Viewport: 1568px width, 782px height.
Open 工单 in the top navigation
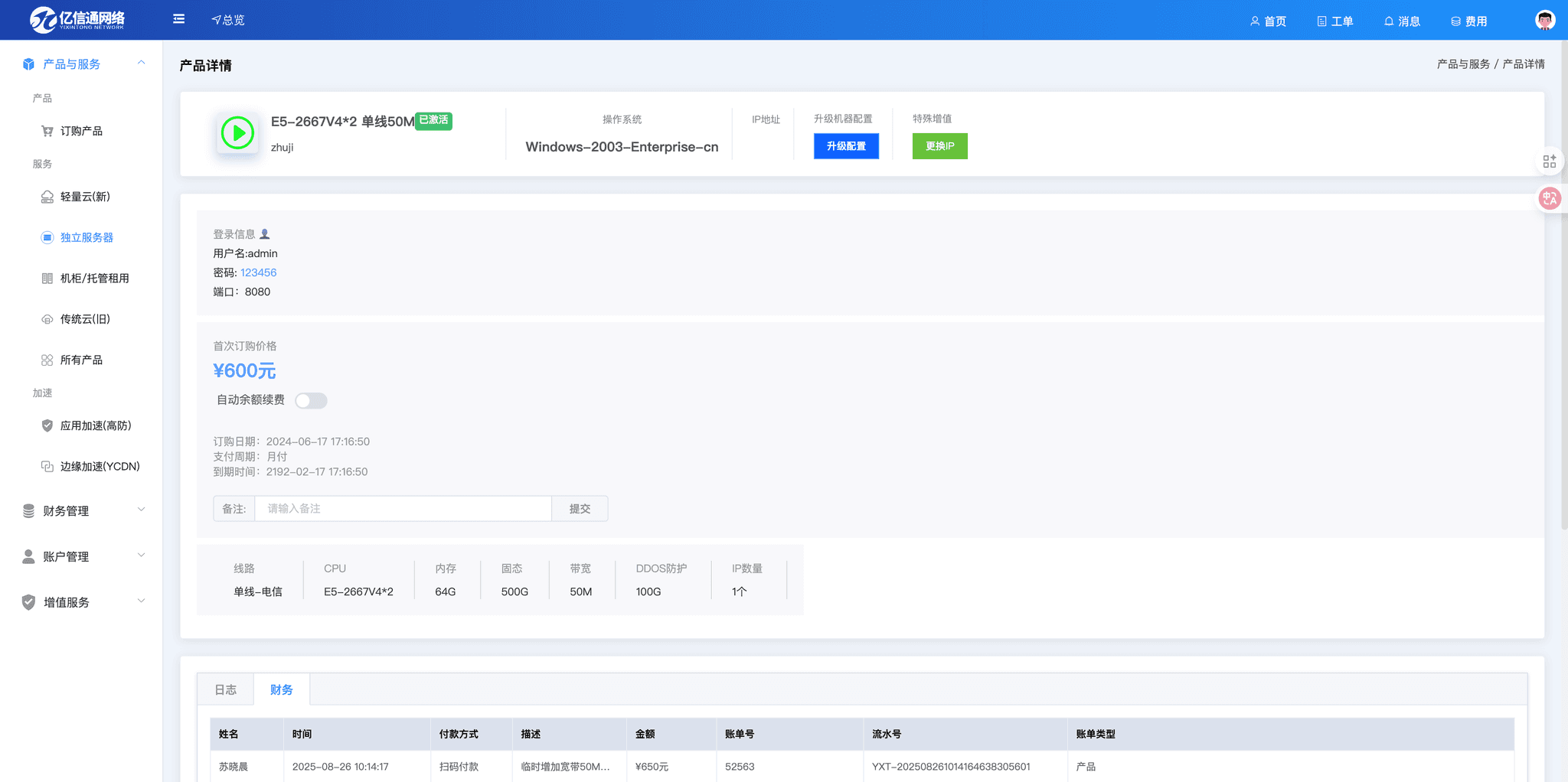coord(1335,21)
